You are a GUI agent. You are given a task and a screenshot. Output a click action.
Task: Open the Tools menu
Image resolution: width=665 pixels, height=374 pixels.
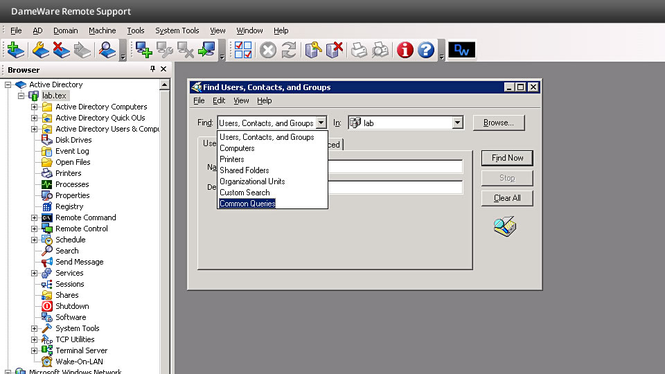(136, 31)
